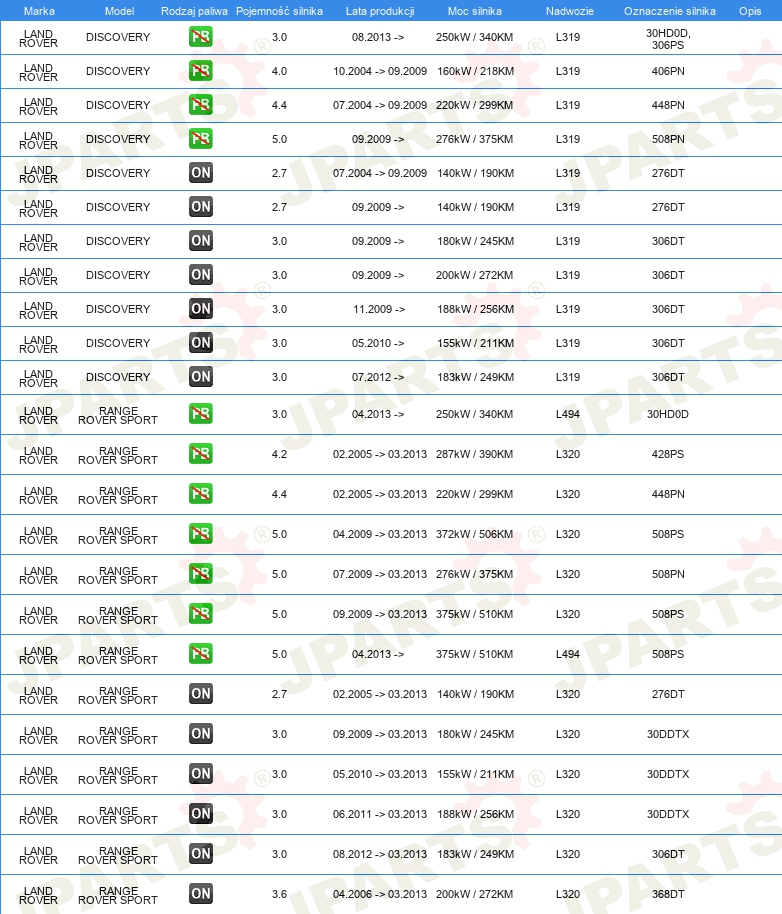The width and height of the screenshot is (782, 914).
Task: Click 30DDTX engine code in 180kW / 245KM row
Action: point(668,734)
